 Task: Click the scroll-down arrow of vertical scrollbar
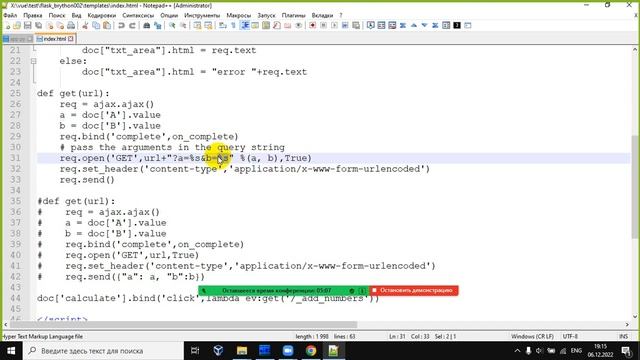pos(635,316)
